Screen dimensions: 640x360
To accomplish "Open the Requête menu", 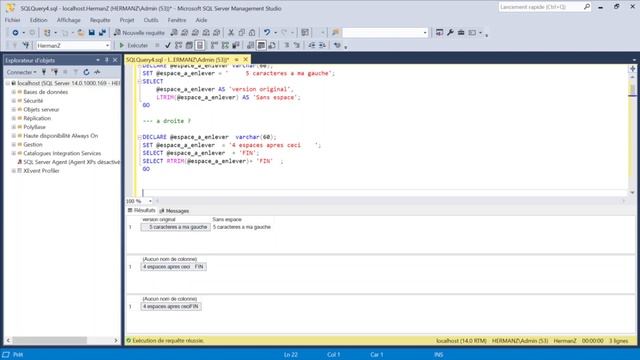I will pyautogui.click(x=100, y=20).
